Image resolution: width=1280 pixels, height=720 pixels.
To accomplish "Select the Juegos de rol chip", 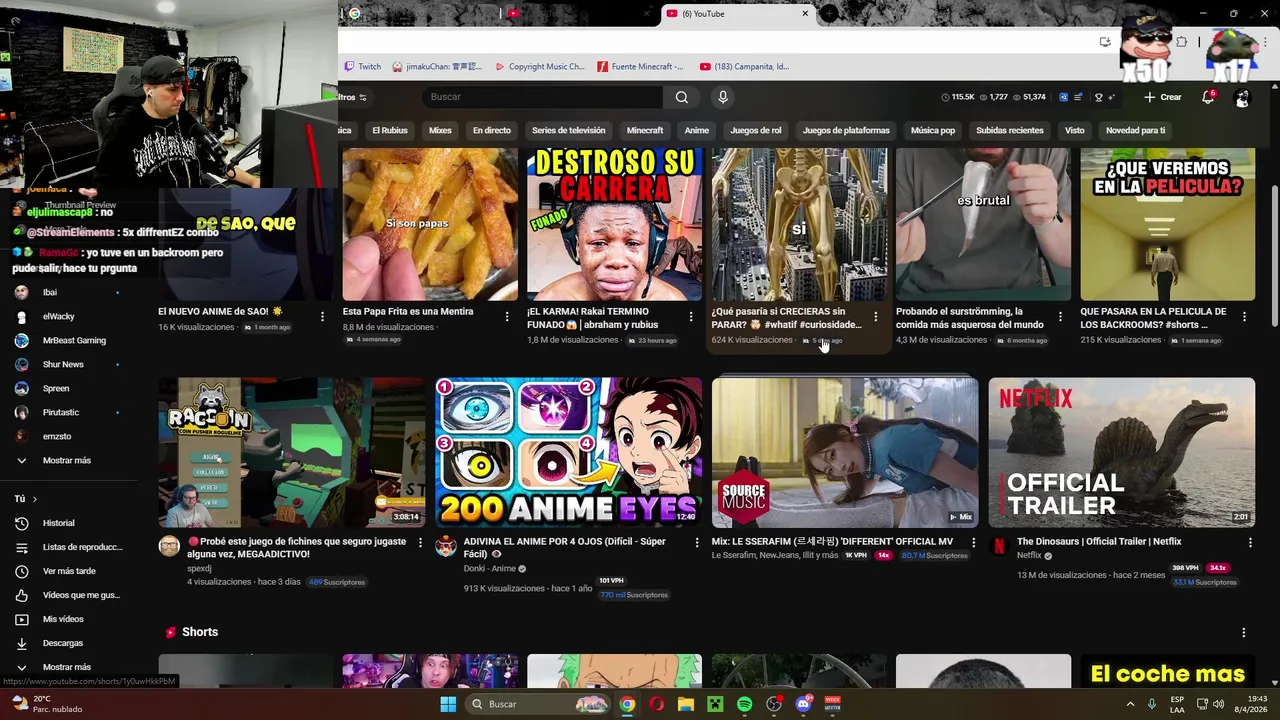I will click(756, 130).
